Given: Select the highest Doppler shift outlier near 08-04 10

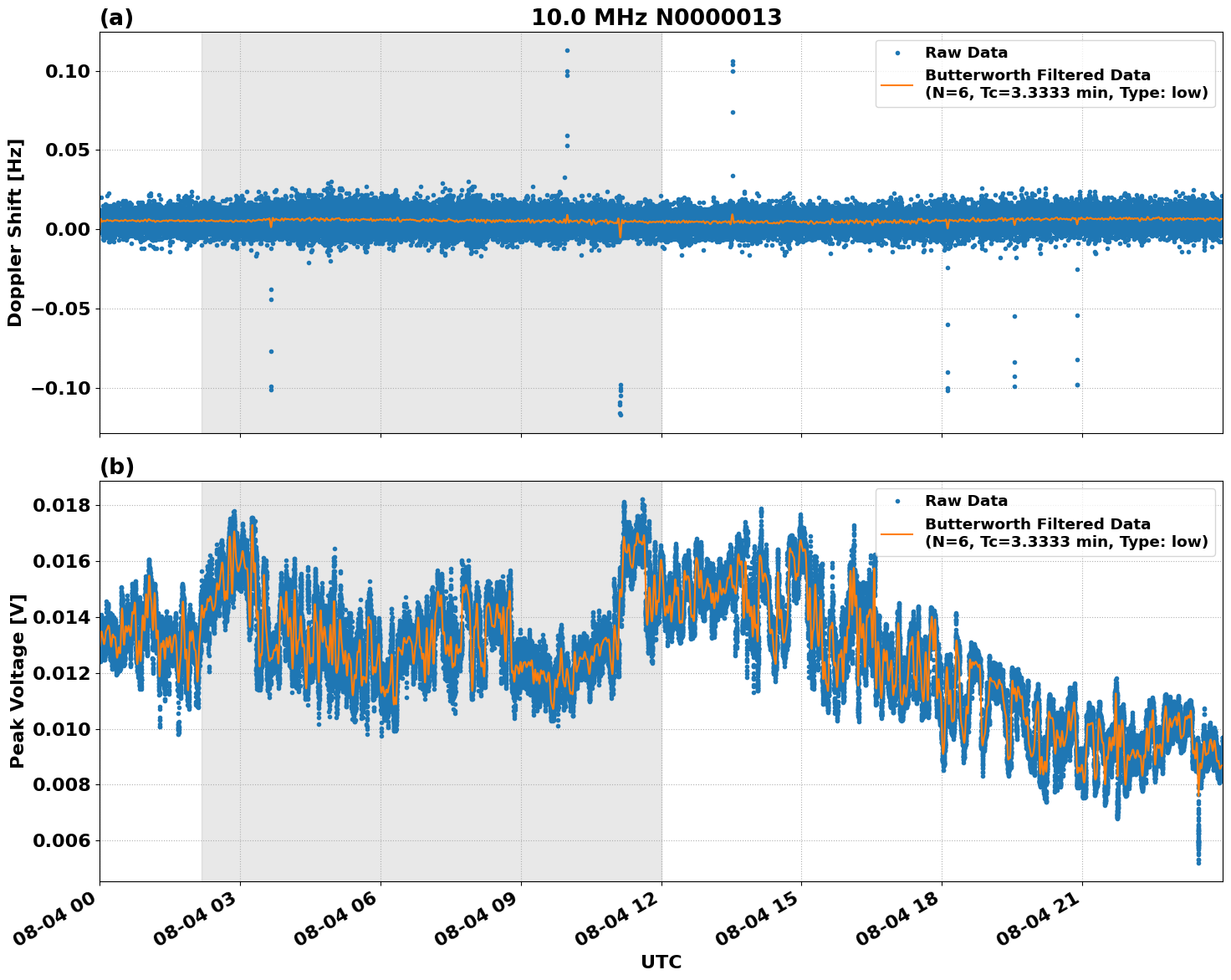Looking at the screenshot, I should 566,49.
